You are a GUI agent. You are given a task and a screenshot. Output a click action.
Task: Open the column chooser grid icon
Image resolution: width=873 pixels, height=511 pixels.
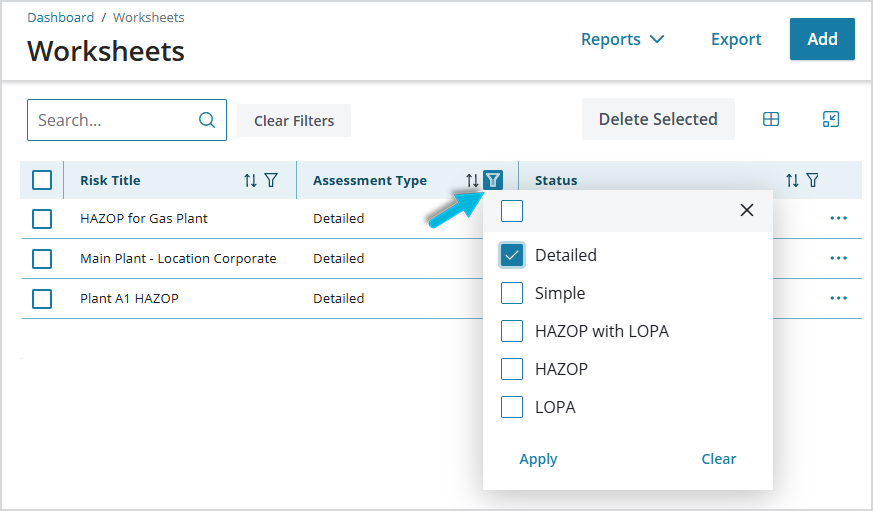[771, 119]
